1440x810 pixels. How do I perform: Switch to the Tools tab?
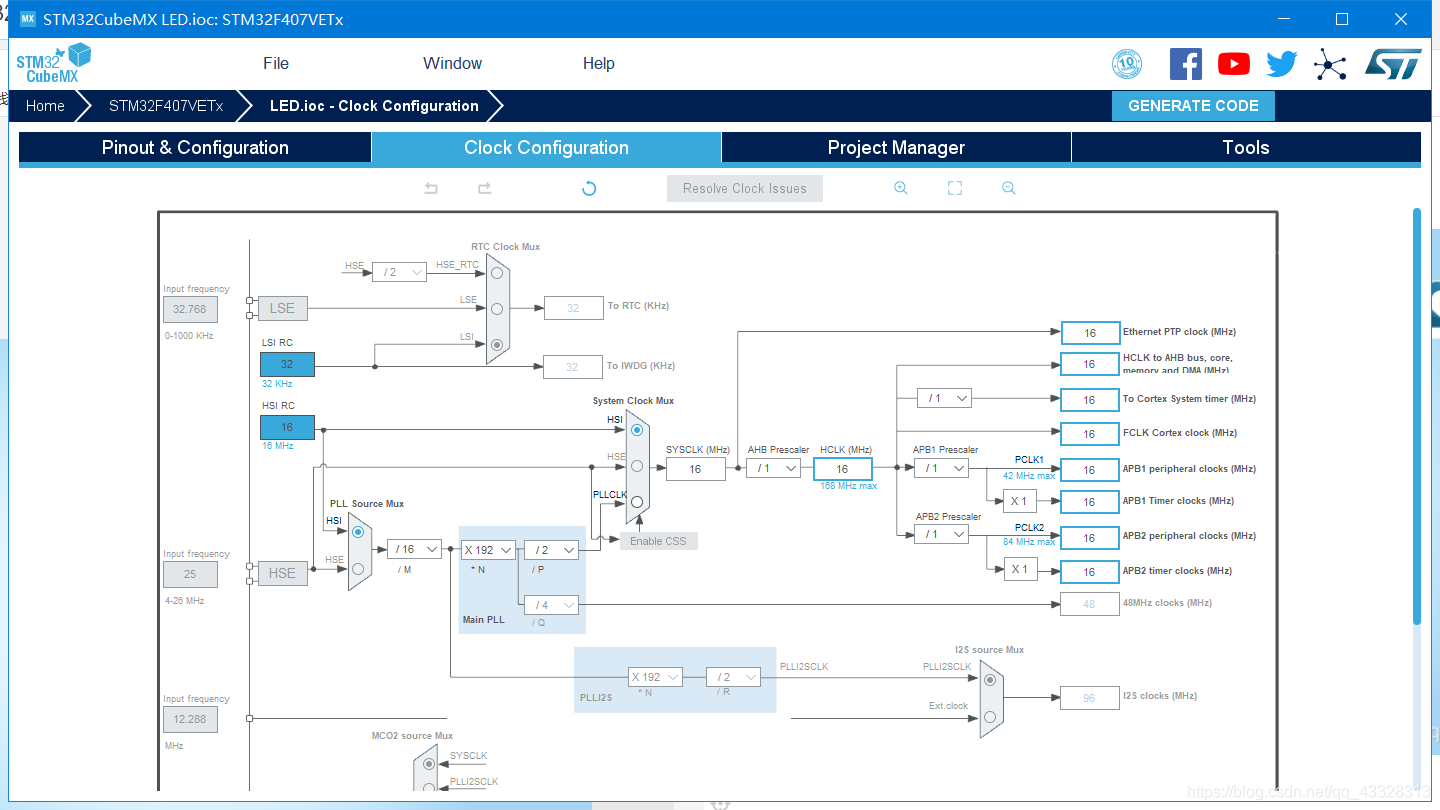pos(1246,148)
